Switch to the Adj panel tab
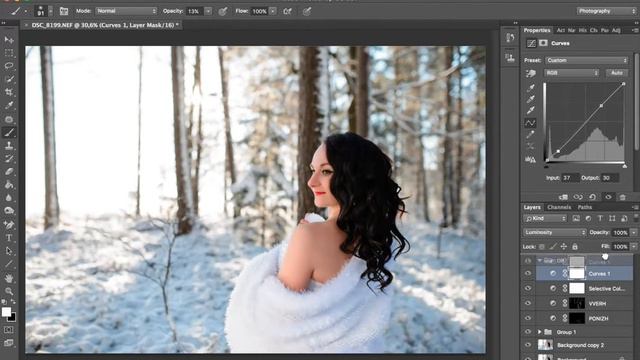Image resolution: width=640 pixels, height=360 pixels. tap(616, 30)
